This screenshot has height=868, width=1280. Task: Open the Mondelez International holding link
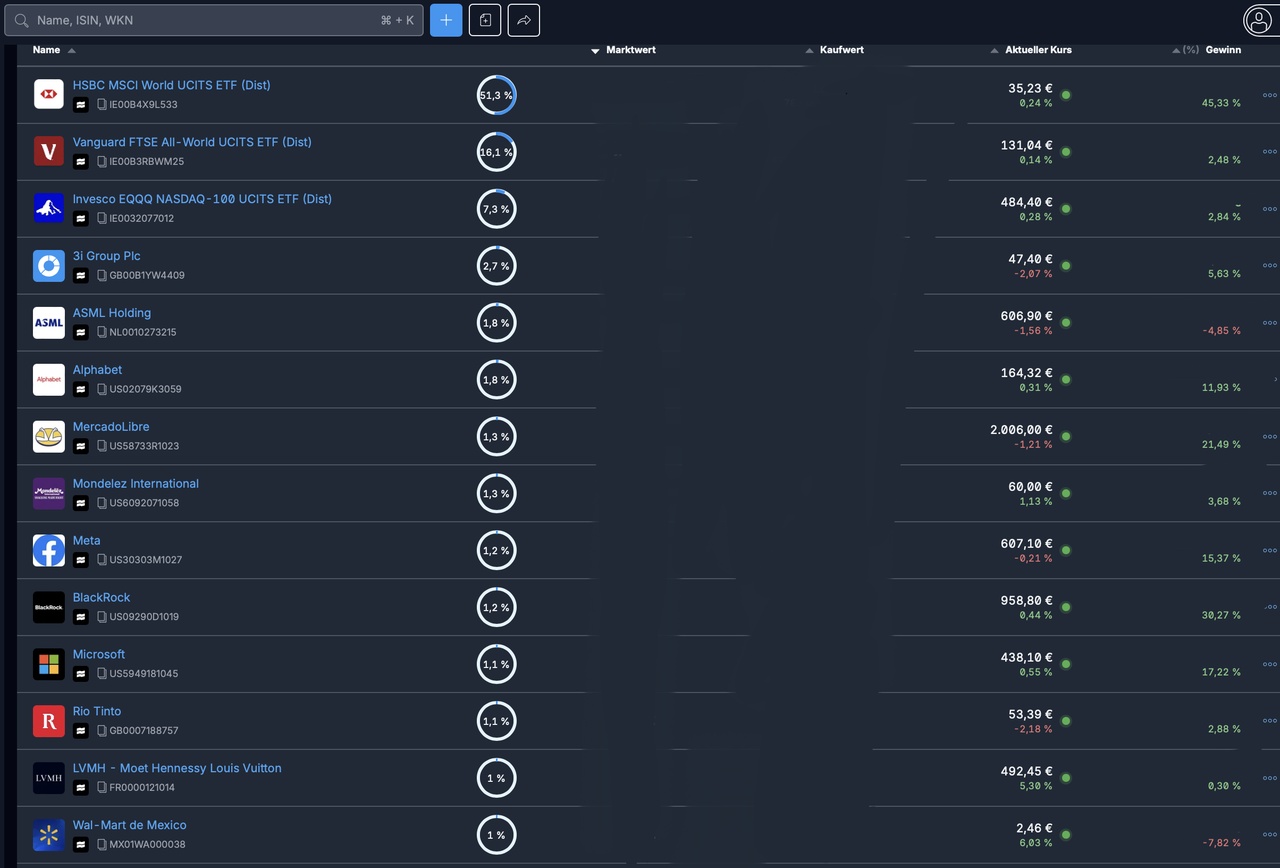pos(136,483)
